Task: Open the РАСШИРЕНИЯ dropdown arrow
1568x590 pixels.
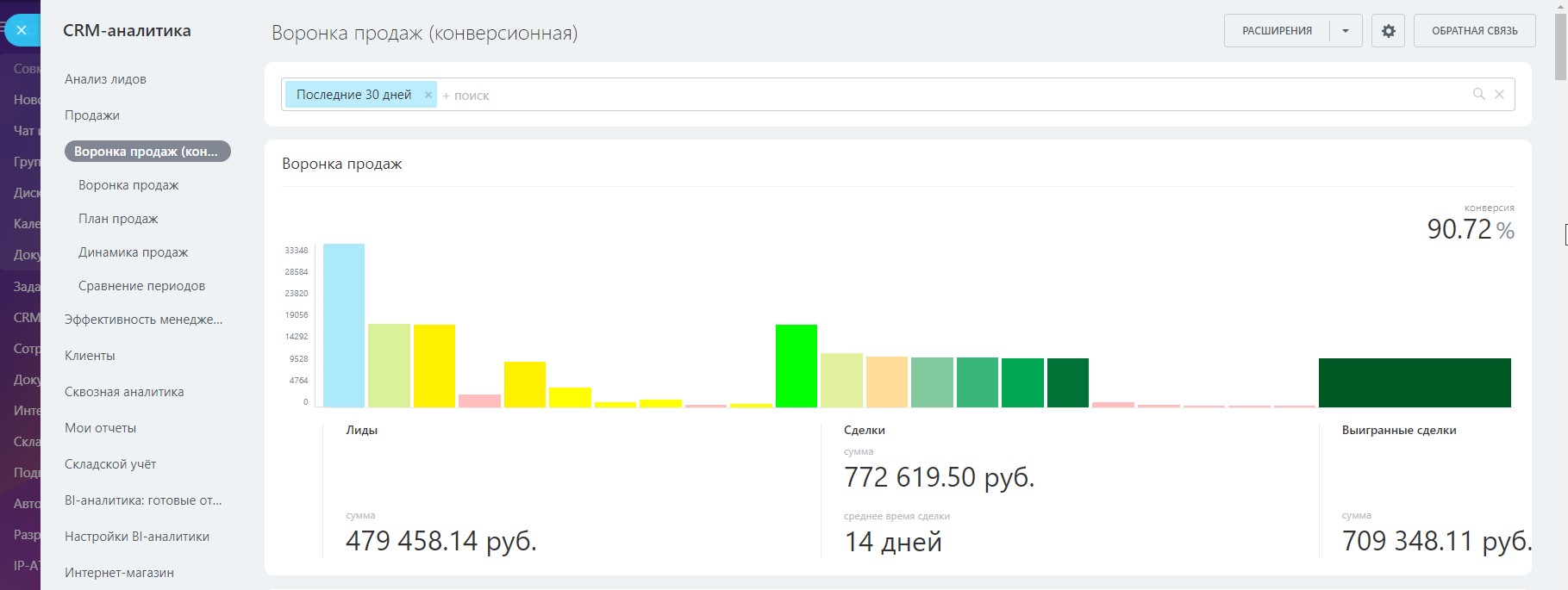Action: (1346, 31)
